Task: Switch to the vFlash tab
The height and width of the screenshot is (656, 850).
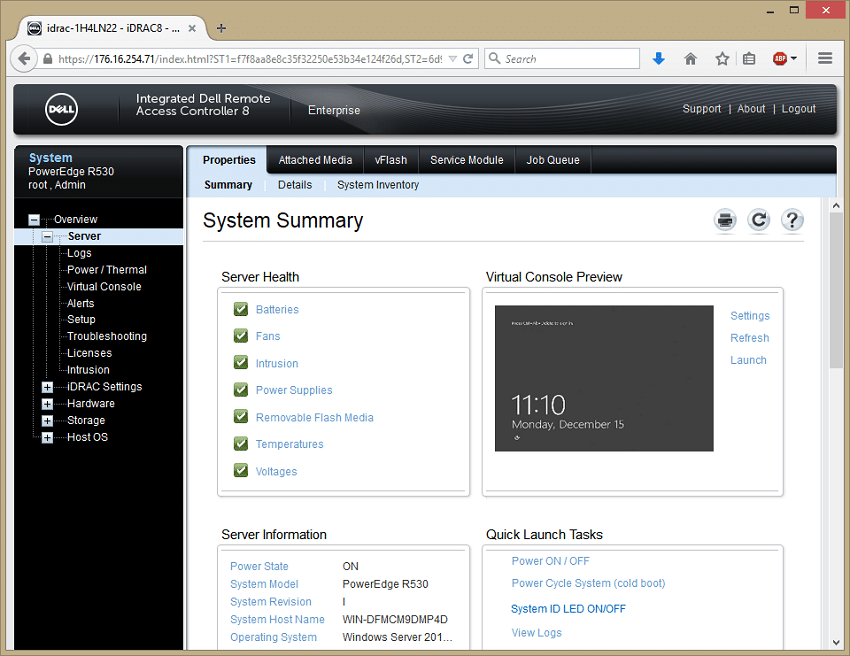Action: [391, 160]
